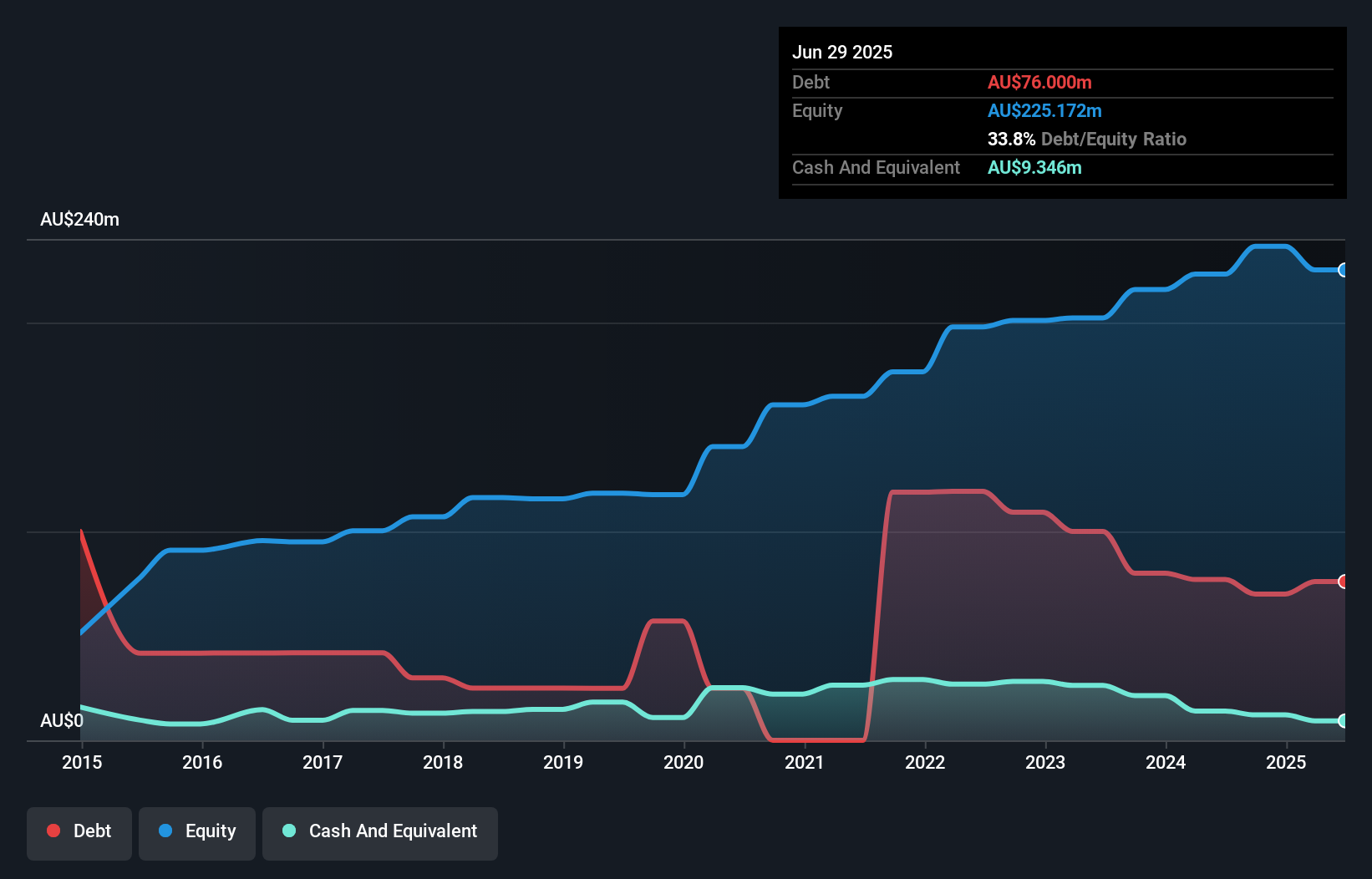Click the AU$240m axis label
The height and width of the screenshot is (879, 1372).
point(80,219)
